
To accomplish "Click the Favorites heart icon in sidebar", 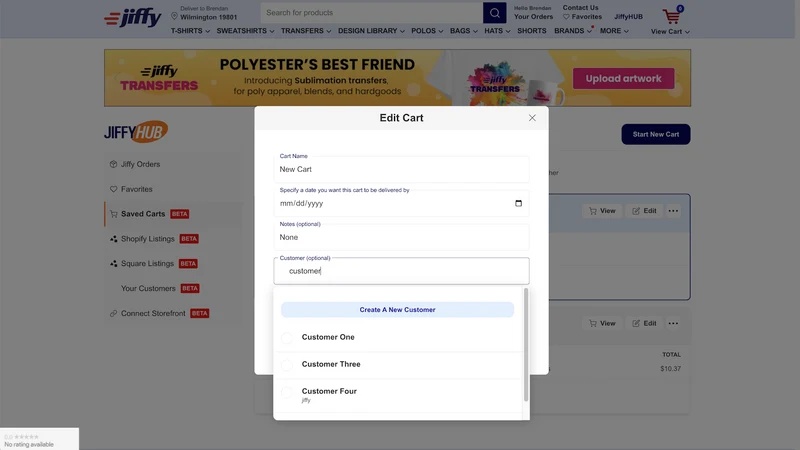I will point(113,189).
